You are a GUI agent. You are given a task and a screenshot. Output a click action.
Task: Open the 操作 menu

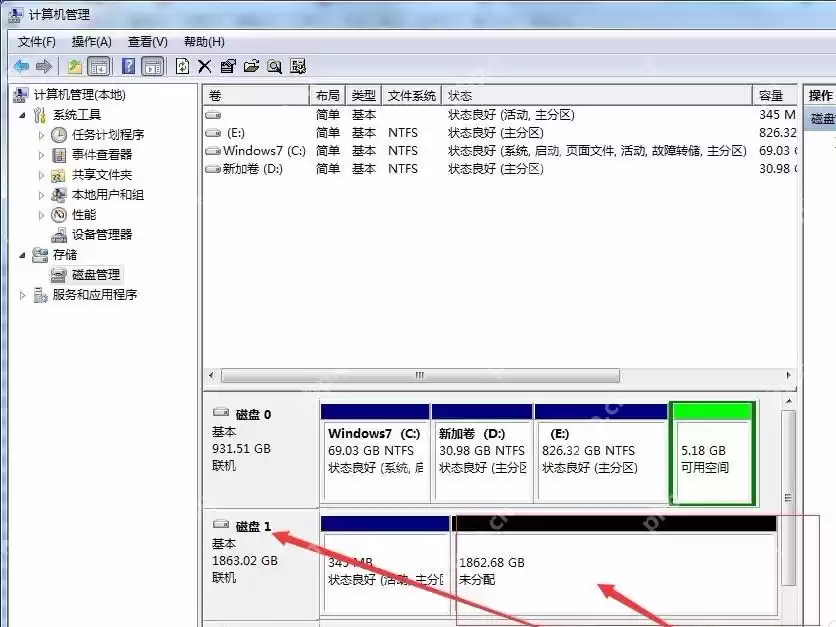click(91, 41)
